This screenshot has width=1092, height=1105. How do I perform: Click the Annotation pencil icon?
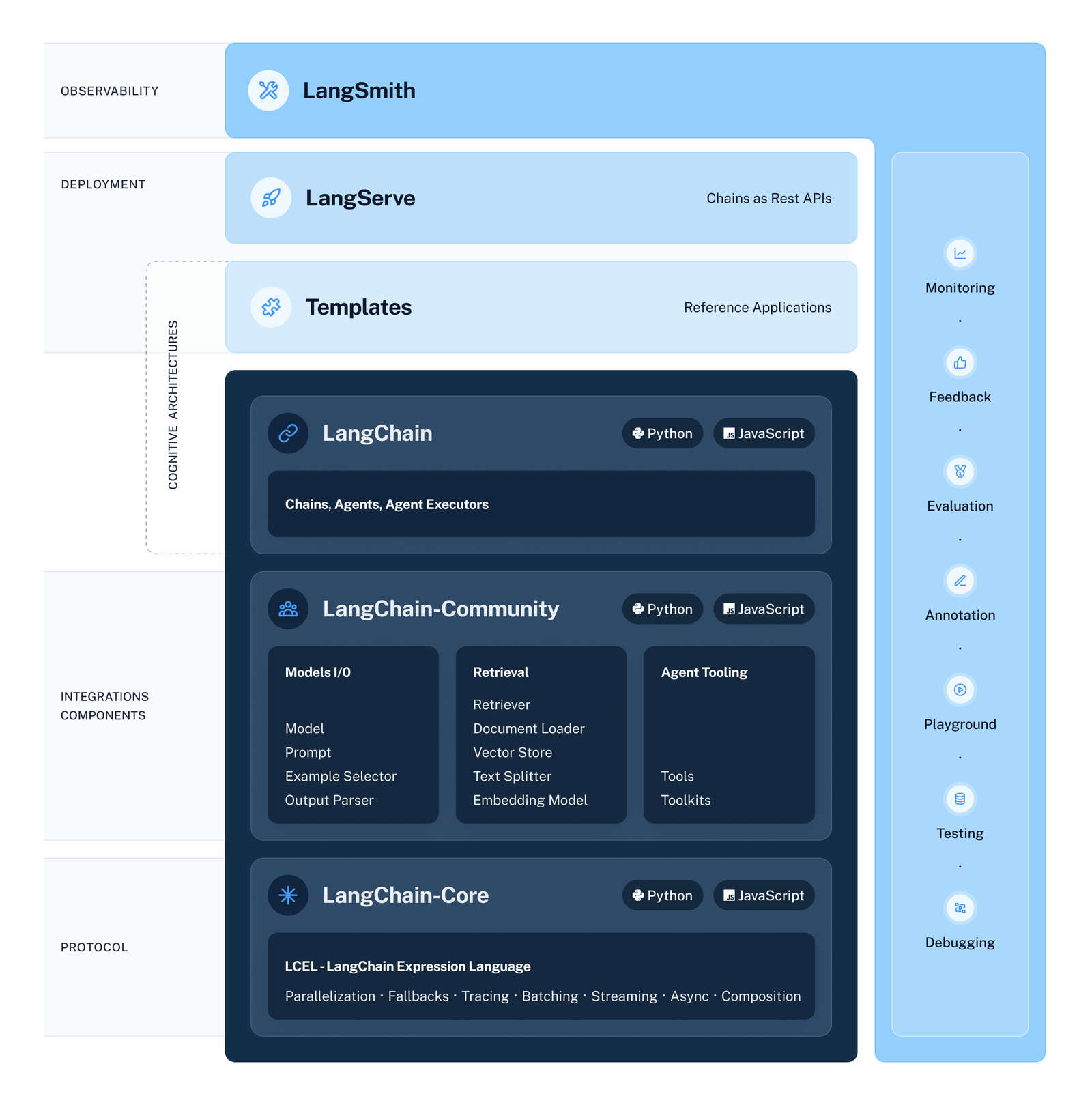tap(960, 581)
